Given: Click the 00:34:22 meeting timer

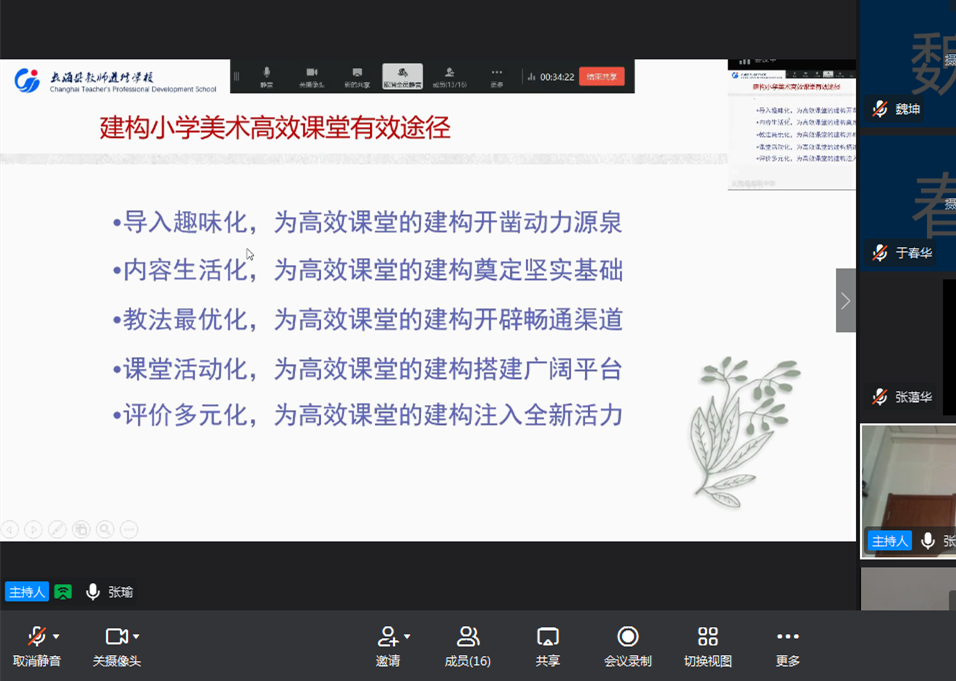Looking at the screenshot, I should click(557, 77).
